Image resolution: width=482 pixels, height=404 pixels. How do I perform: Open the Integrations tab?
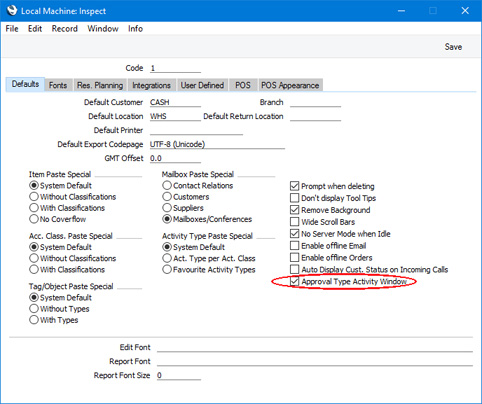(151, 85)
